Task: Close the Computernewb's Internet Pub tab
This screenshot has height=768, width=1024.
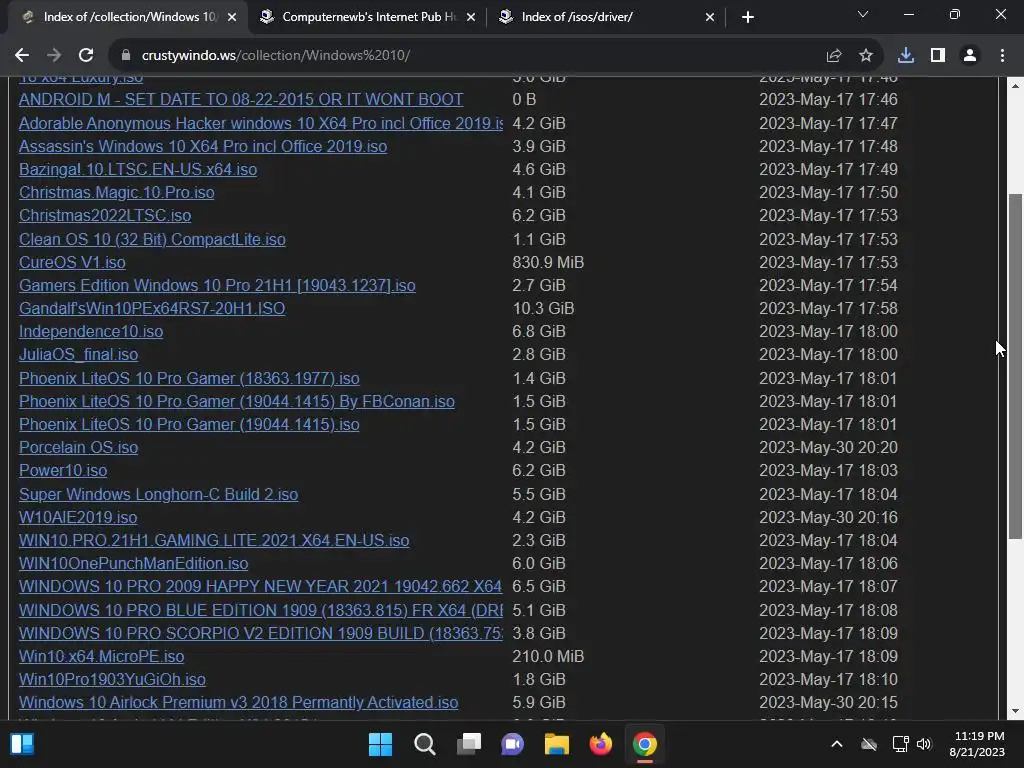Action: coord(471,17)
